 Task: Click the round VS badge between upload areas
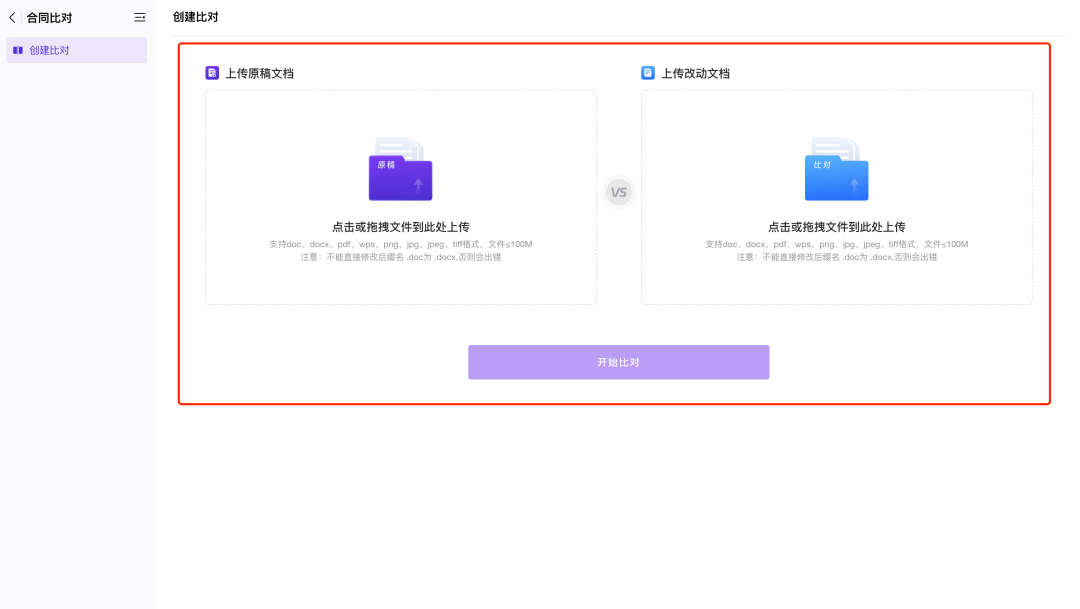click(619, 192)
